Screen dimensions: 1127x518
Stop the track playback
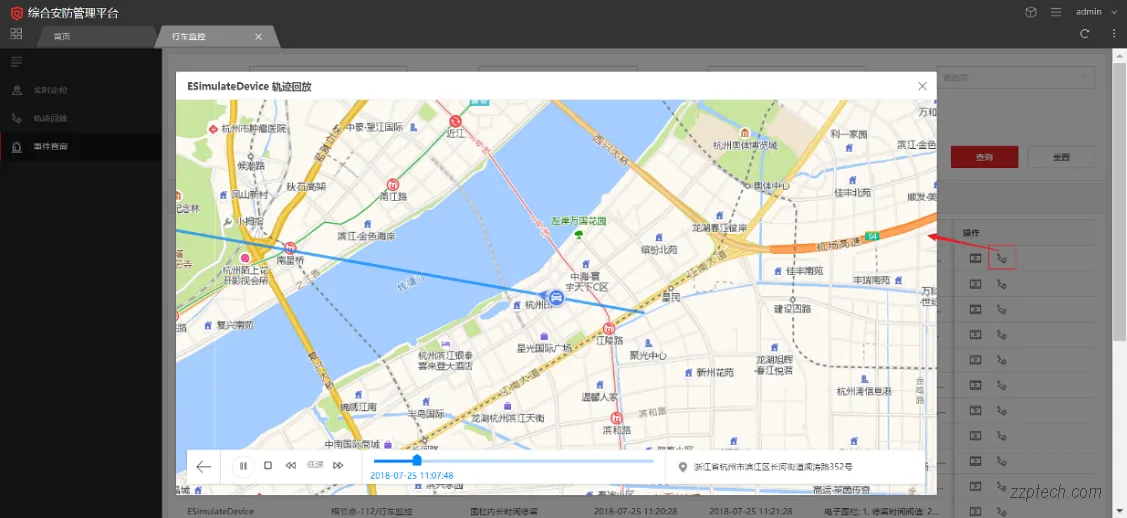point(268,466)
